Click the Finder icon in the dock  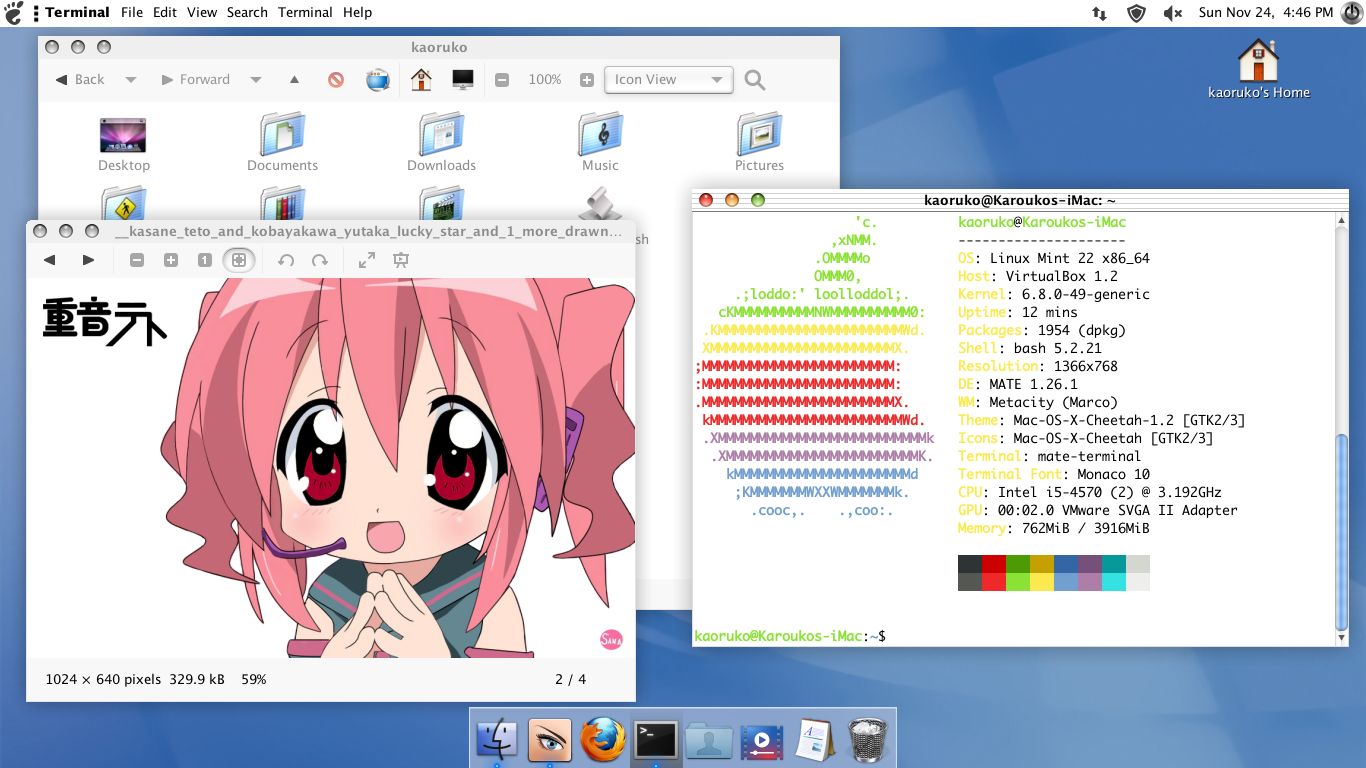click(497, 741)
